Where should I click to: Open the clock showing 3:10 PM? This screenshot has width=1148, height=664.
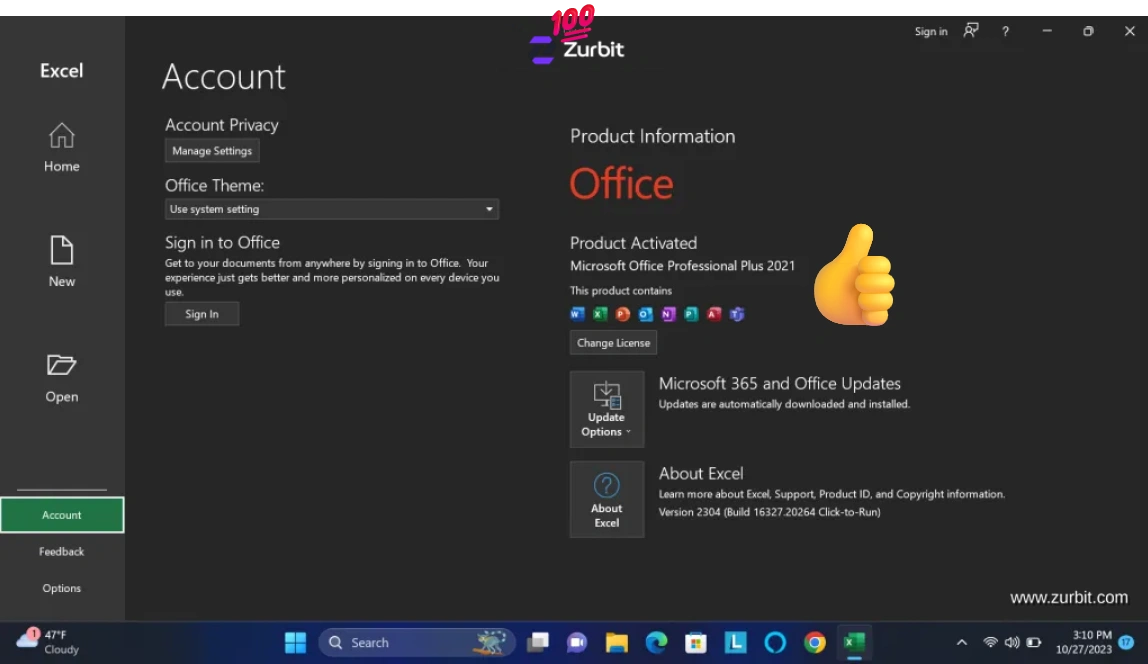1084,642
